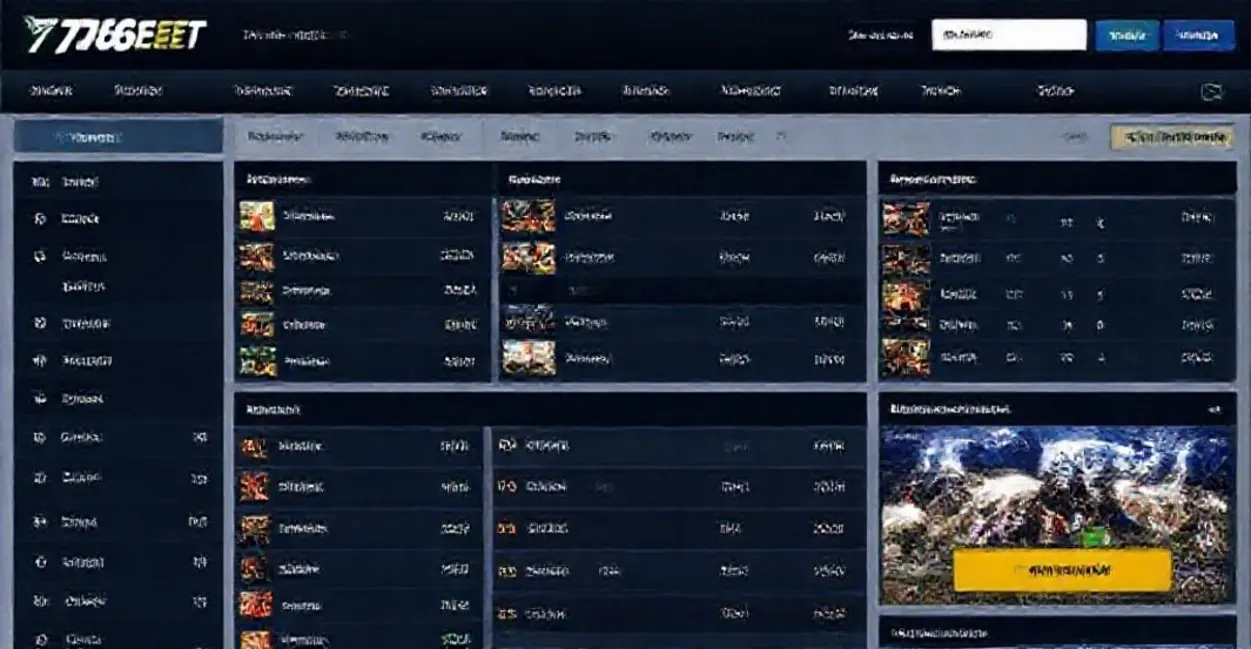1251x649 pixels.
Task: Click the last visible icon in left sidebar
Action: tap(40, 638)
